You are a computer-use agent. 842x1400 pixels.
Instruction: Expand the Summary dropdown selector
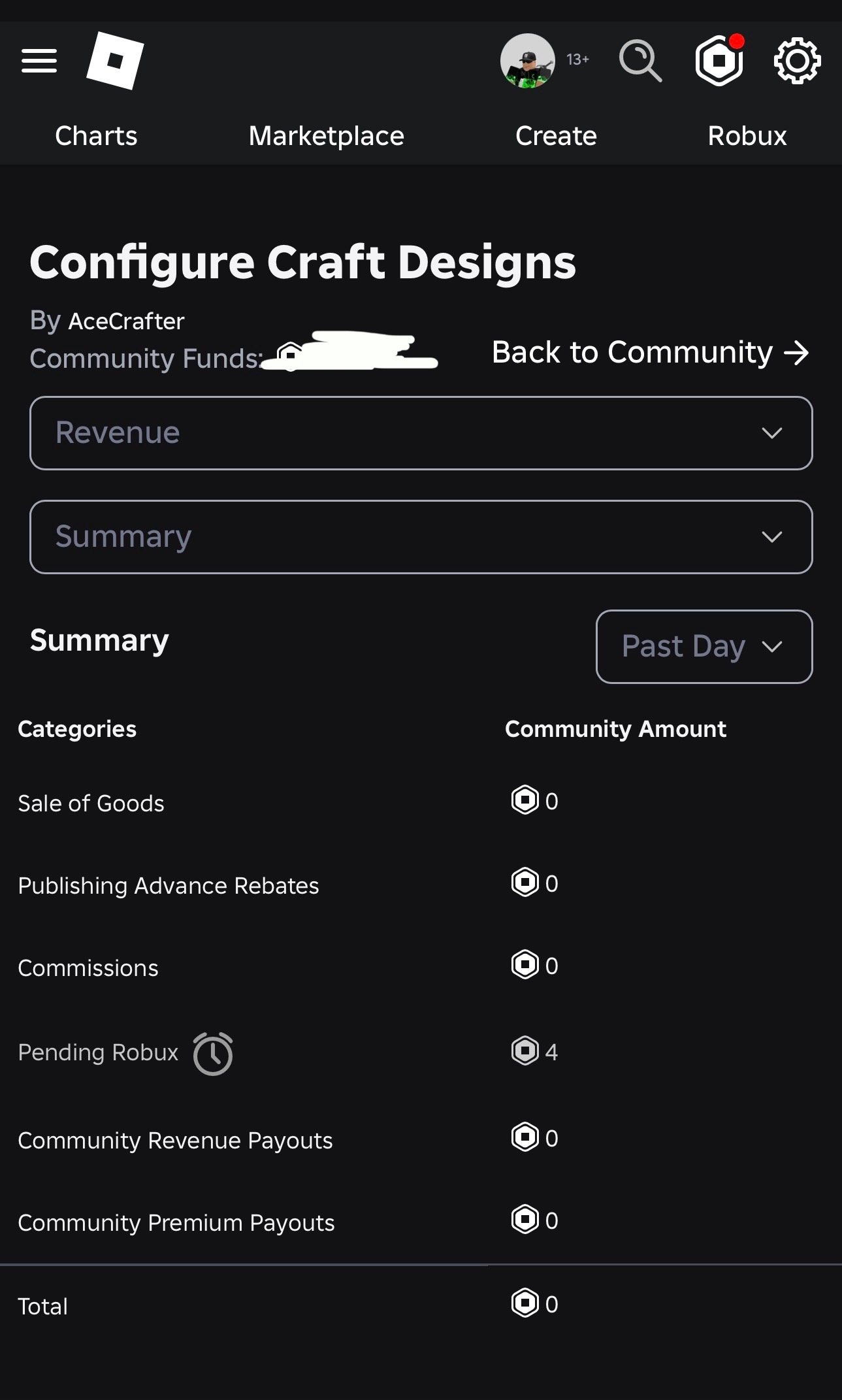pyautogui.click(x=421, y=537)
